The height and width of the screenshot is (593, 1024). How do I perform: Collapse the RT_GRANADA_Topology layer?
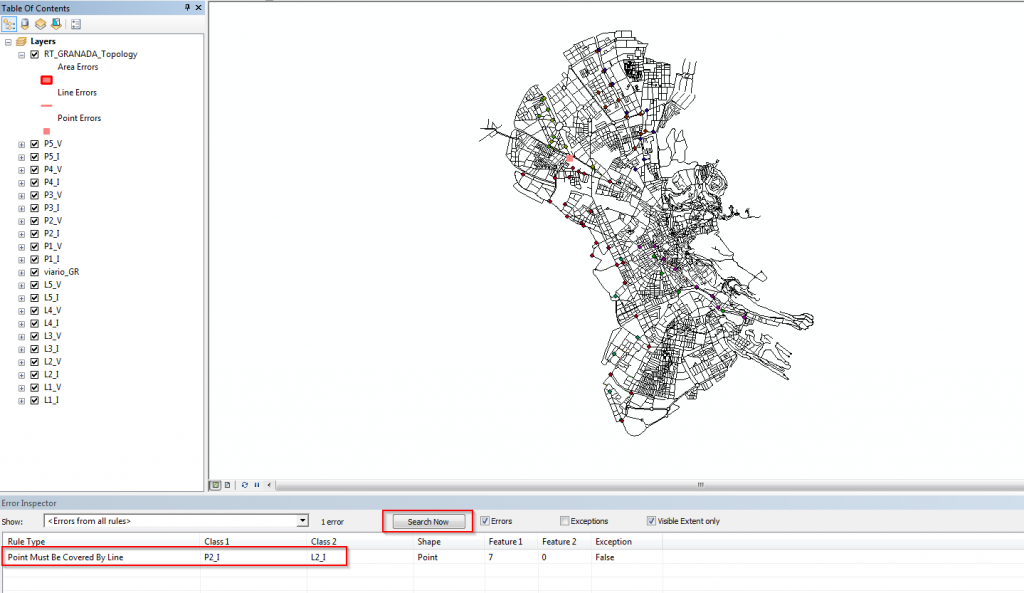pos(22,55)
